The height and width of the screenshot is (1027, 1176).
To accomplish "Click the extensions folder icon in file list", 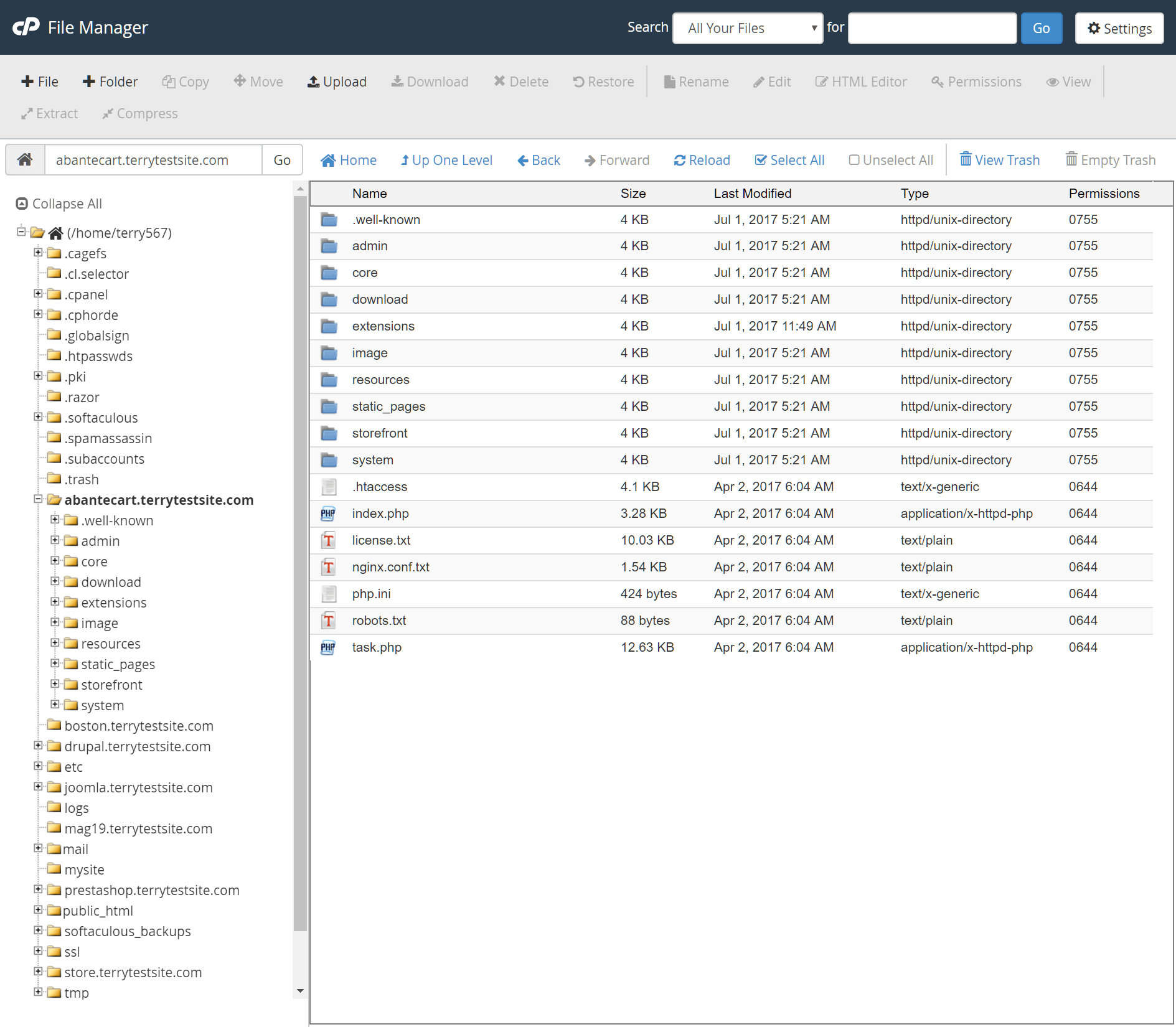I will (x=329, y=326).
